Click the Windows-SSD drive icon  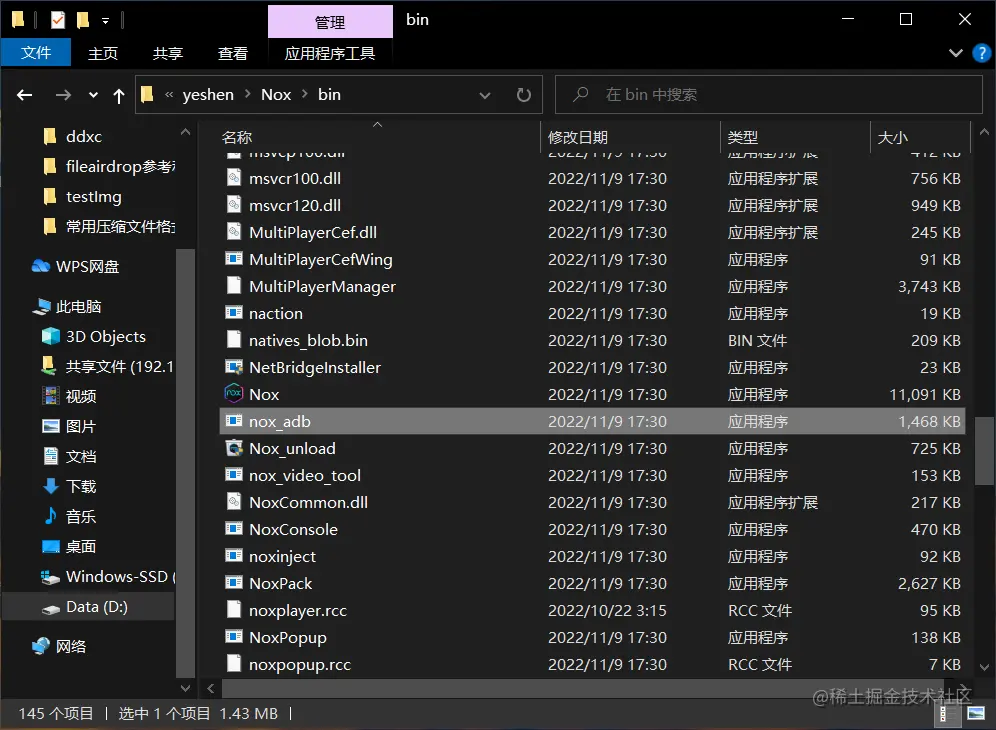click(50, 577)
